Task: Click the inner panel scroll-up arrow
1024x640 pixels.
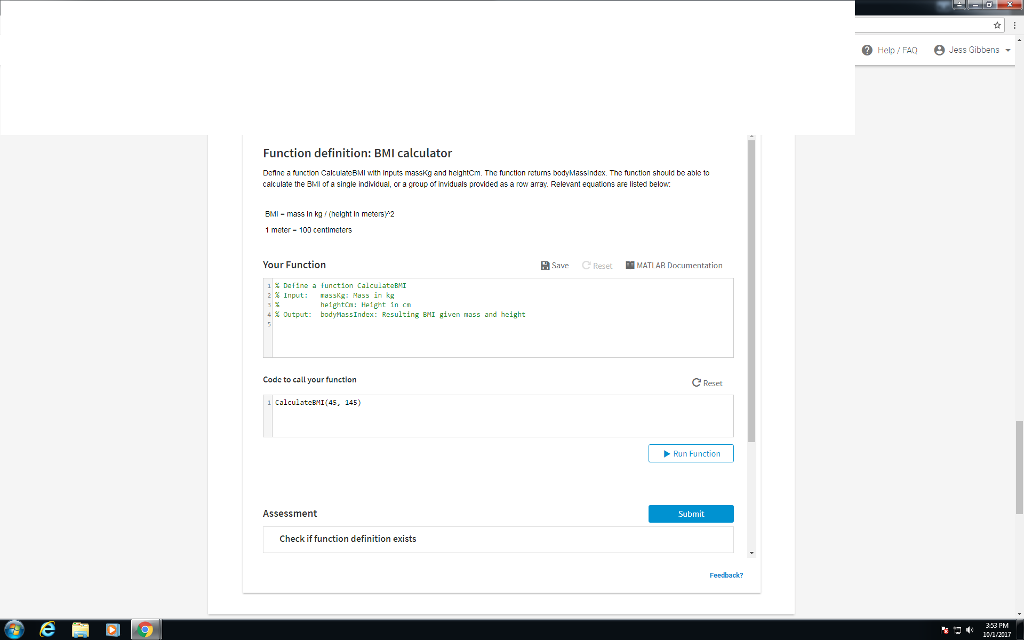Action: [x=751, y=136]
